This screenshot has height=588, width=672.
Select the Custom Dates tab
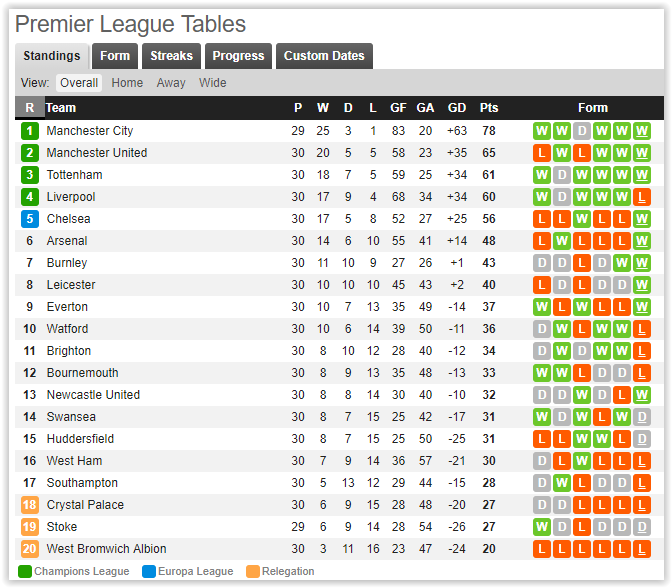324,56
